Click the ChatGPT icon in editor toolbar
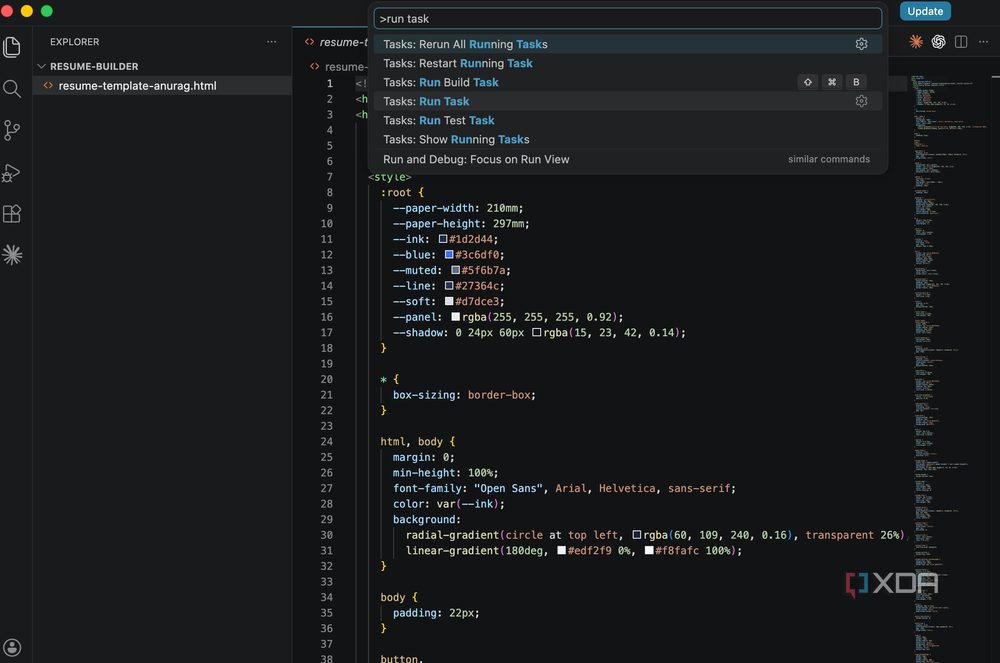The height and width of the screenshot is (663, 1000). tap(938, 42)
